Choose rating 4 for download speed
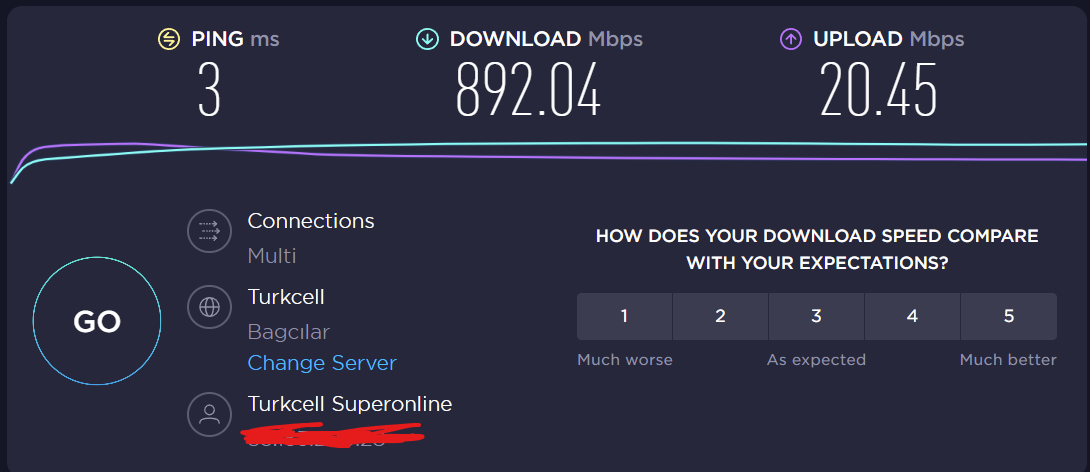 (x=912, y=317)
